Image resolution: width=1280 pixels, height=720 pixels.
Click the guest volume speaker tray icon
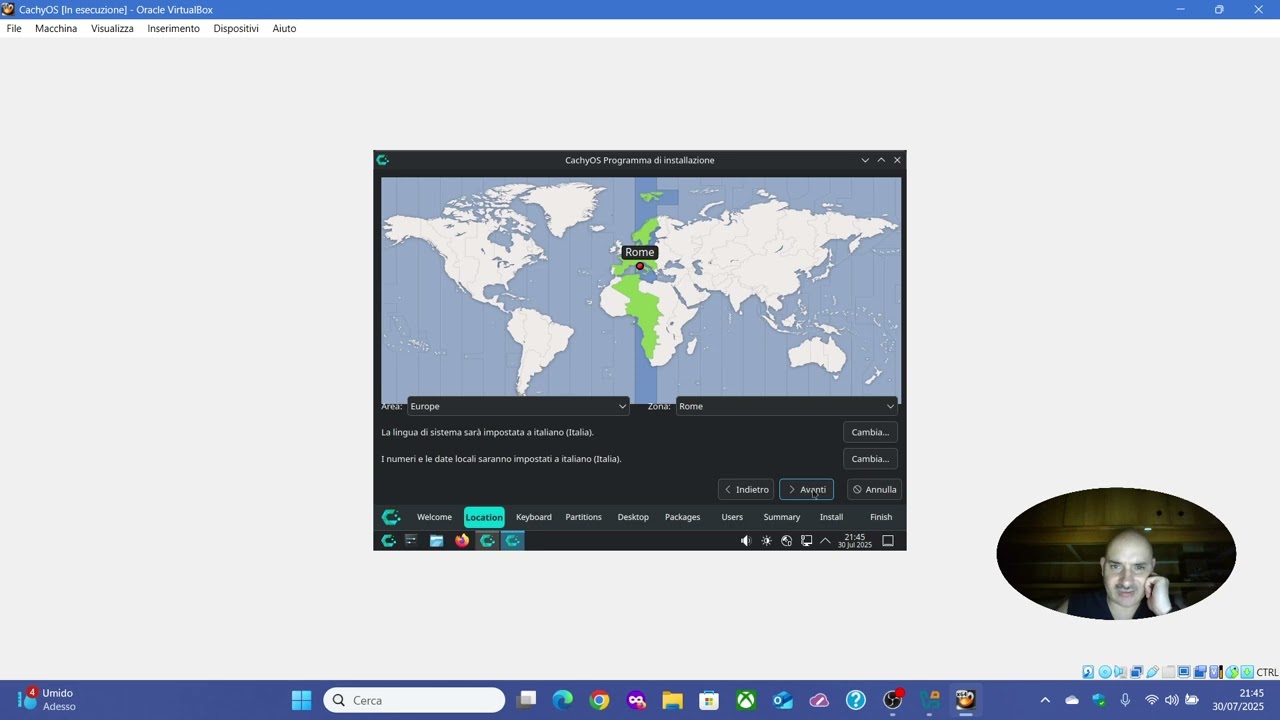click(745, 541)
